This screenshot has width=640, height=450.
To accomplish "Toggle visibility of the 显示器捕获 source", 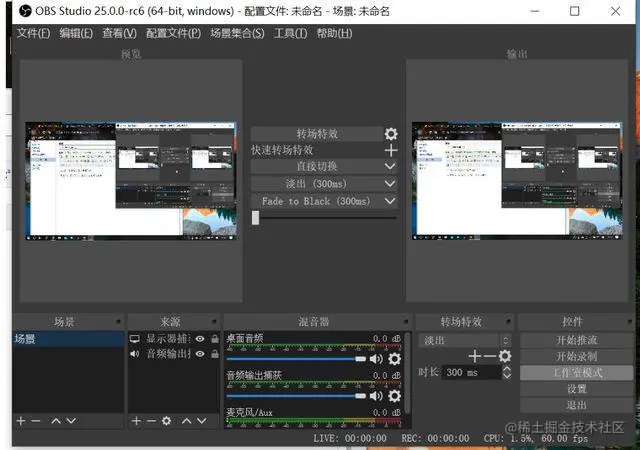I will (200, 339).
